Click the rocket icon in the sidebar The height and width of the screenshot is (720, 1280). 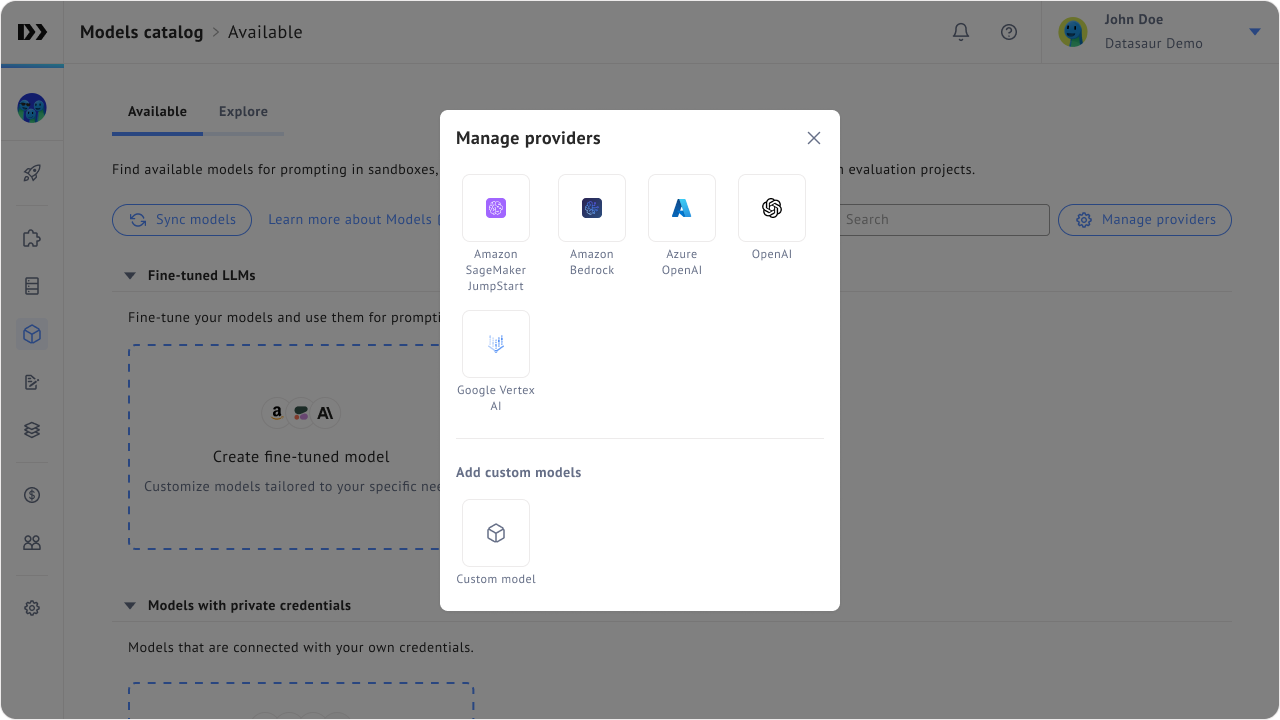pos(32,173)
